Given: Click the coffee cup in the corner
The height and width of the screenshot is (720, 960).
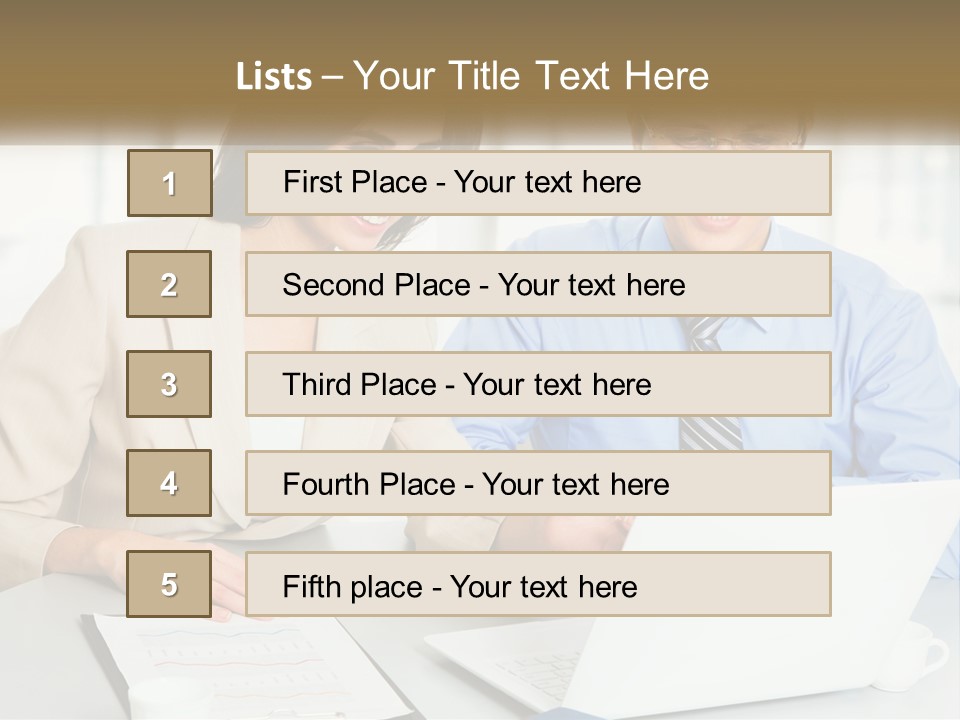Looking at the screenshot, I should [x=915, y=655].
